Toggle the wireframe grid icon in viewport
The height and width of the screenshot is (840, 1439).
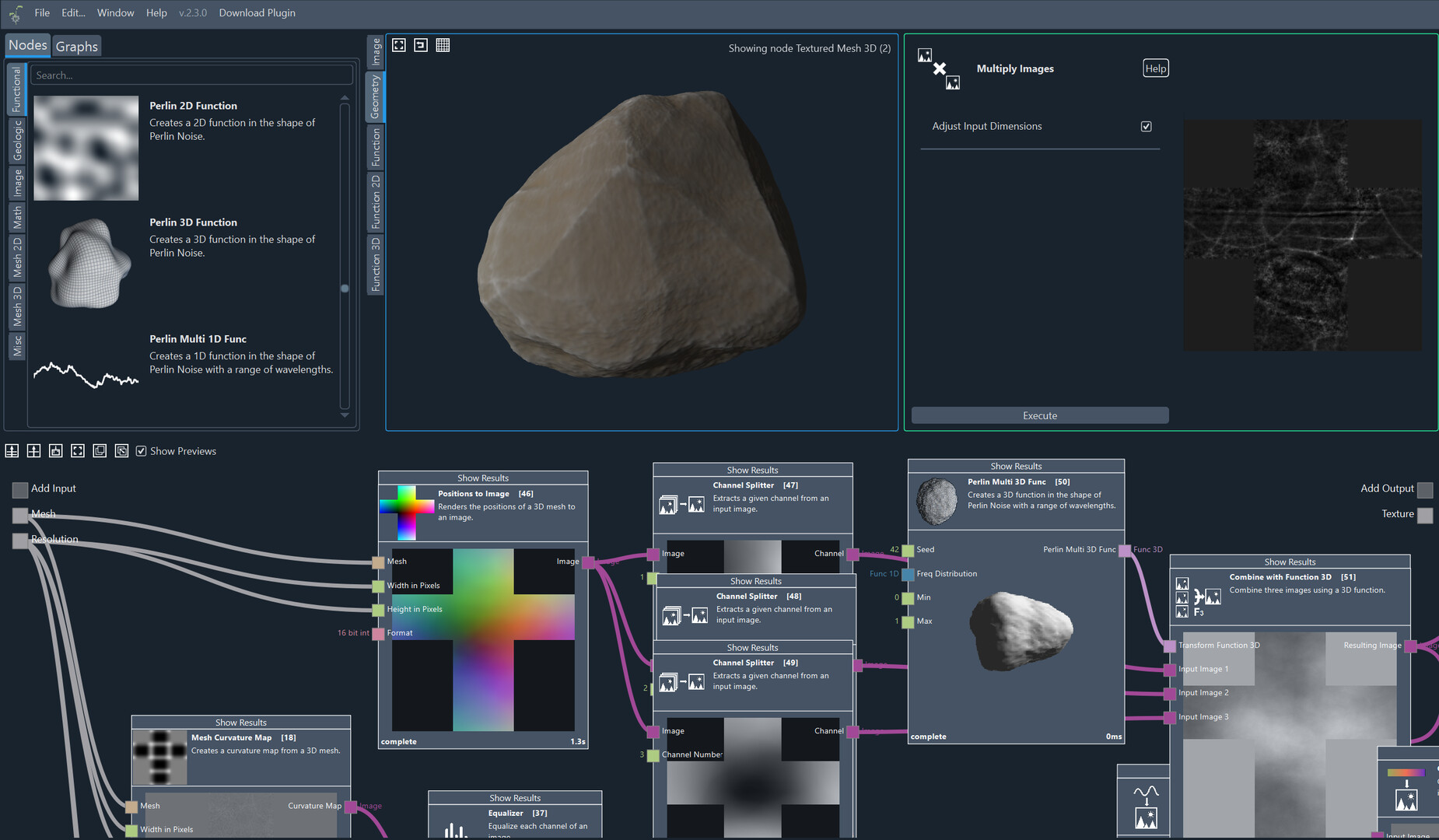point(443,45)
